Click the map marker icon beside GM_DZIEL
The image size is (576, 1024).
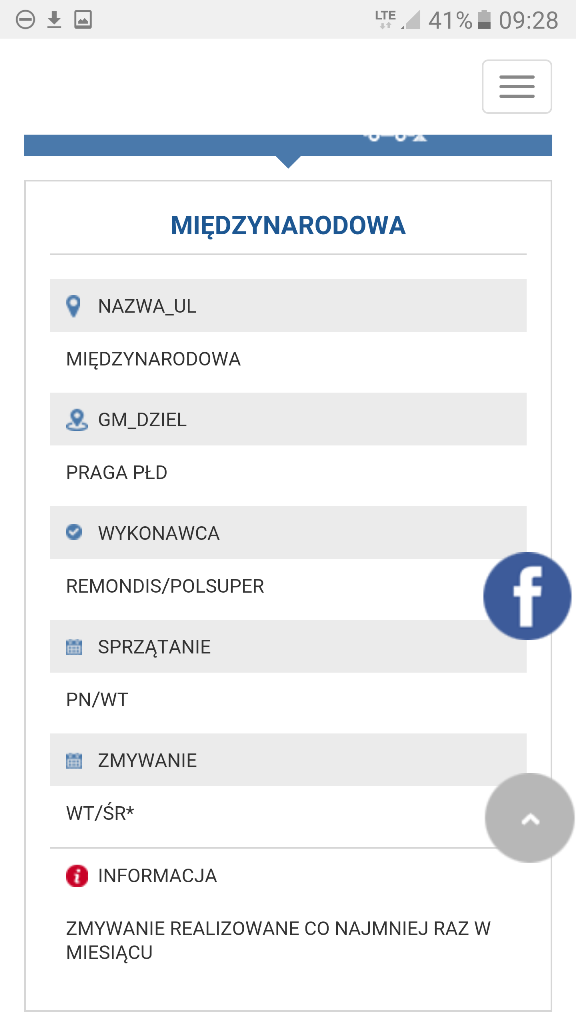click(76, 419)
